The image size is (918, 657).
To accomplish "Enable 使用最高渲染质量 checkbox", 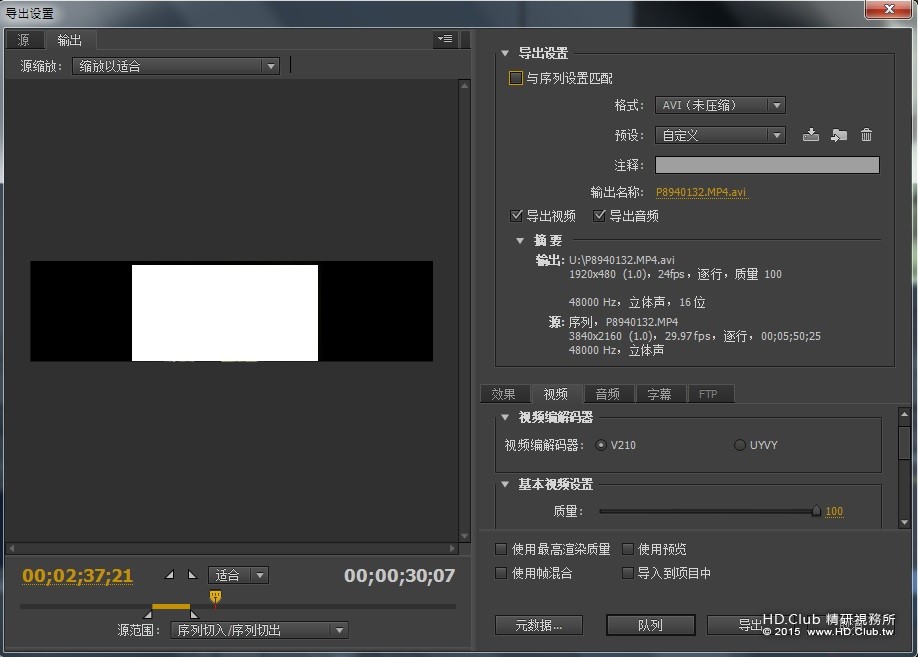I will [x=501, y=549].
